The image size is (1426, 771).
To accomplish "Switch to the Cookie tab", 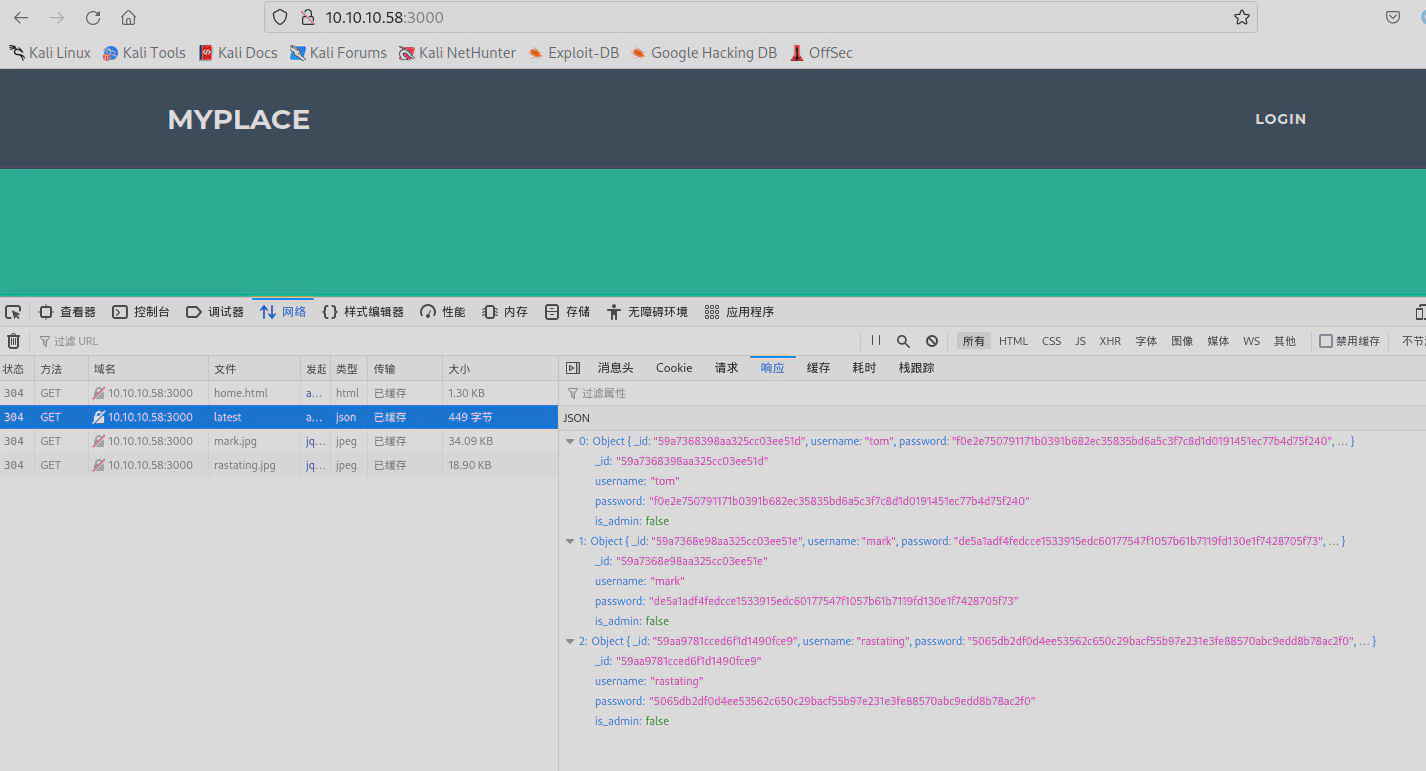I will 673,368.
